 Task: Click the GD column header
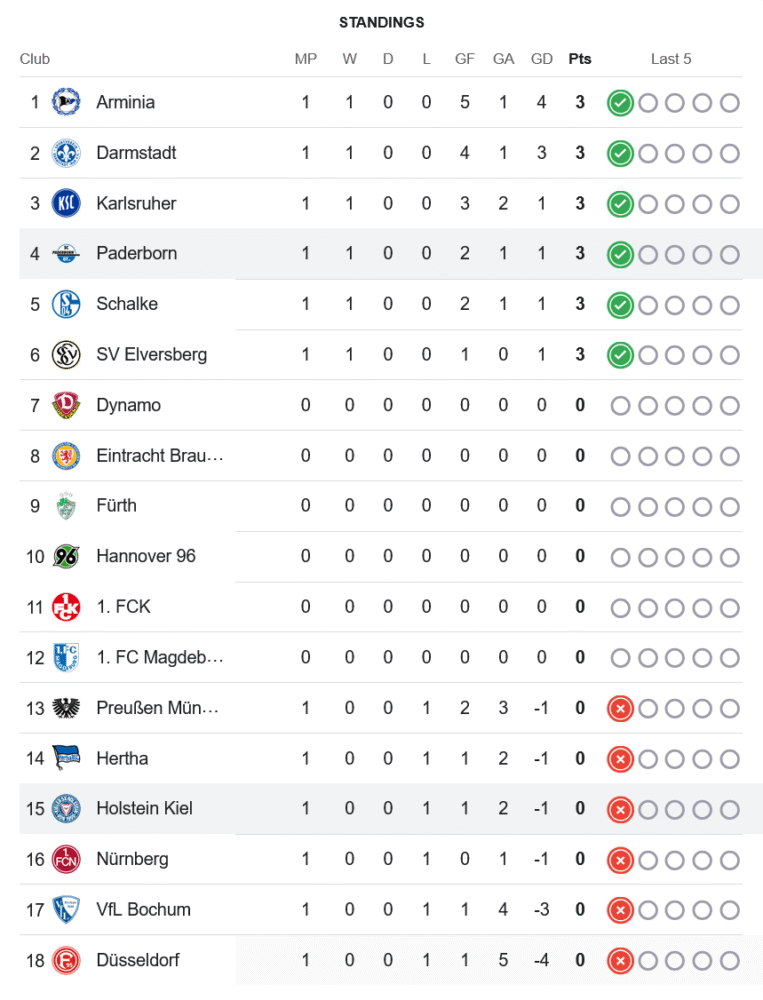(x=542, y=59)
